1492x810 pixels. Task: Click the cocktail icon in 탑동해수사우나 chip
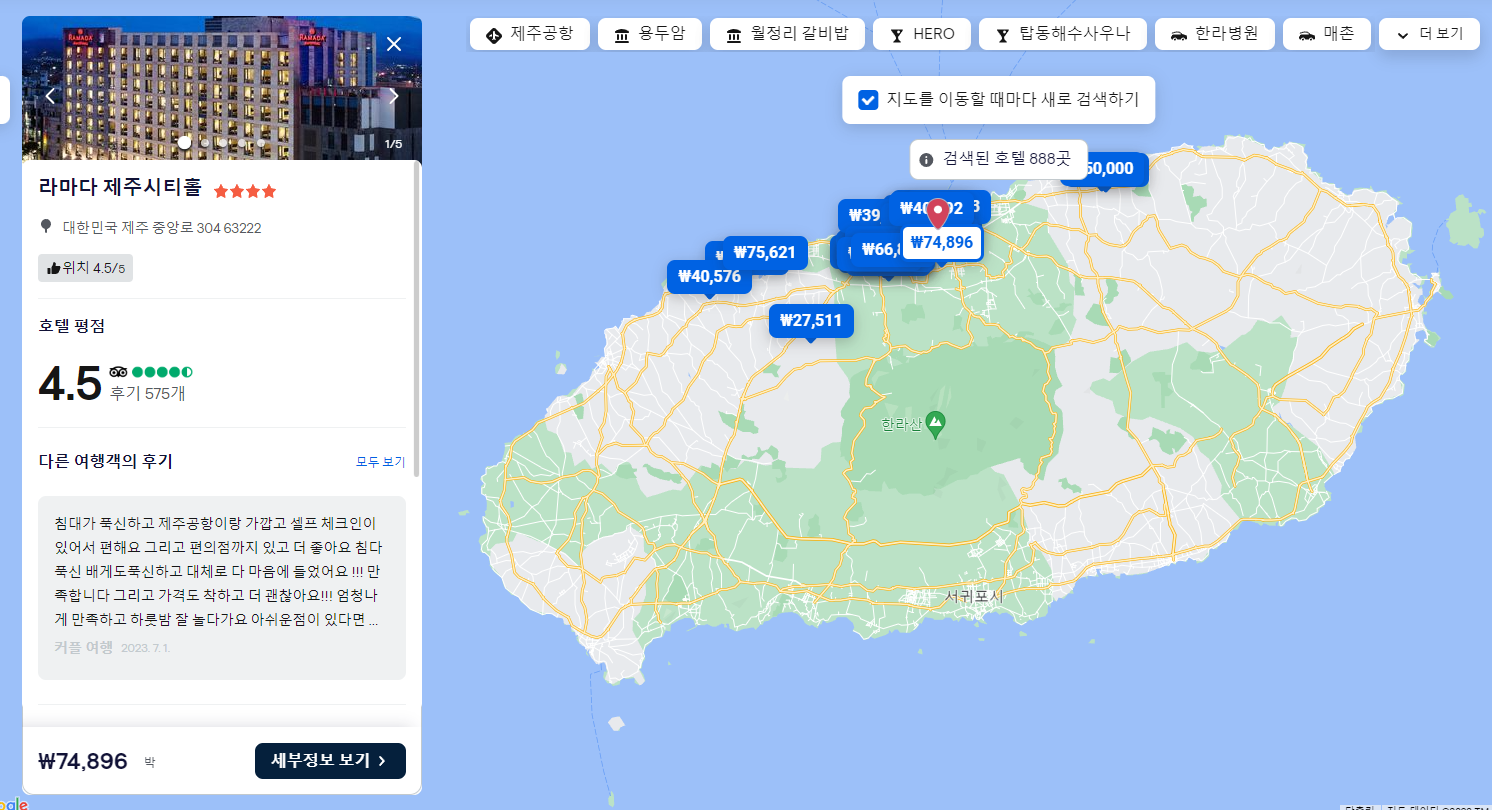click(1002, 36)
